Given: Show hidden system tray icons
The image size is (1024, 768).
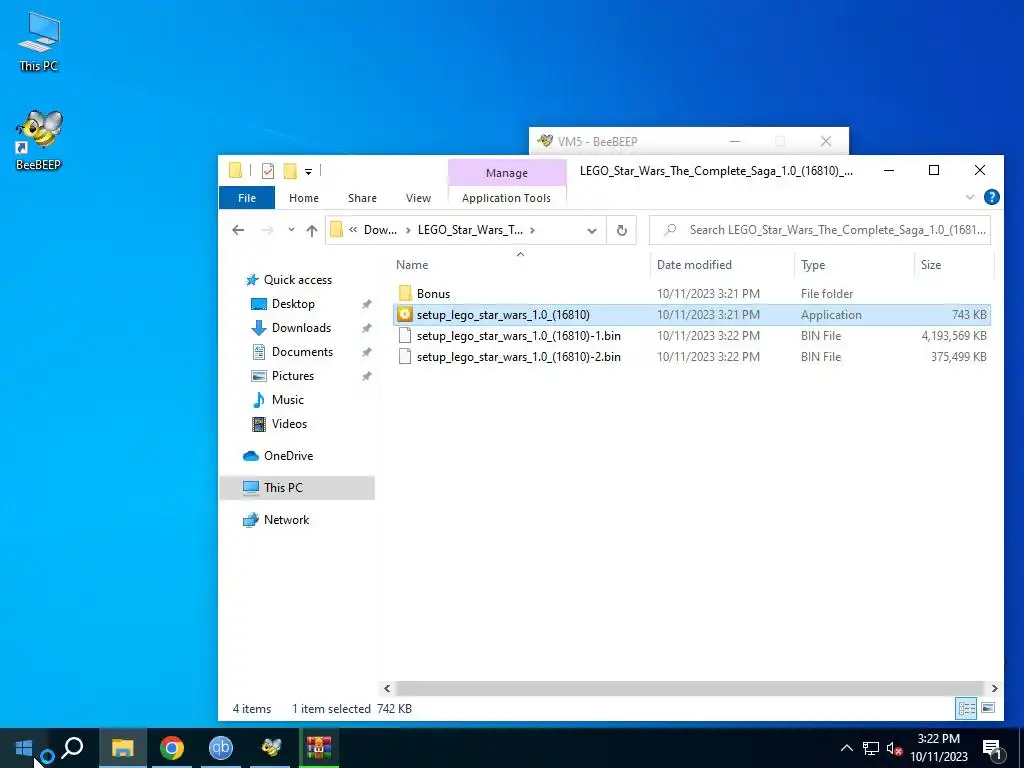Looking at the screenshot, I should click(x=846, y=748).
